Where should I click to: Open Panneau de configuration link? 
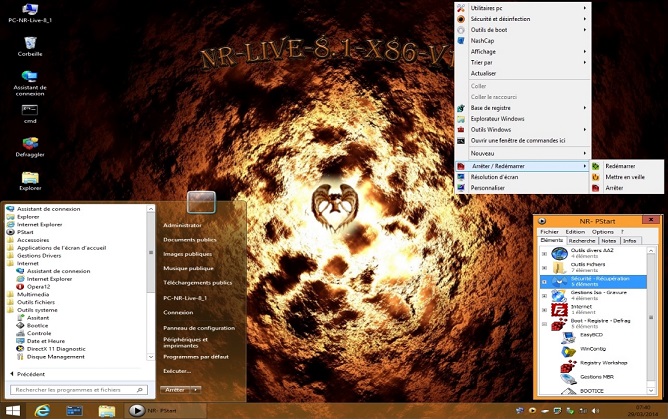[199, 328]
